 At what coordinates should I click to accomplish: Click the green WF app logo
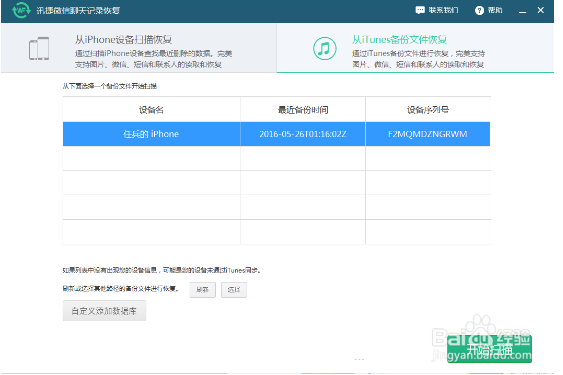point(21,10)
